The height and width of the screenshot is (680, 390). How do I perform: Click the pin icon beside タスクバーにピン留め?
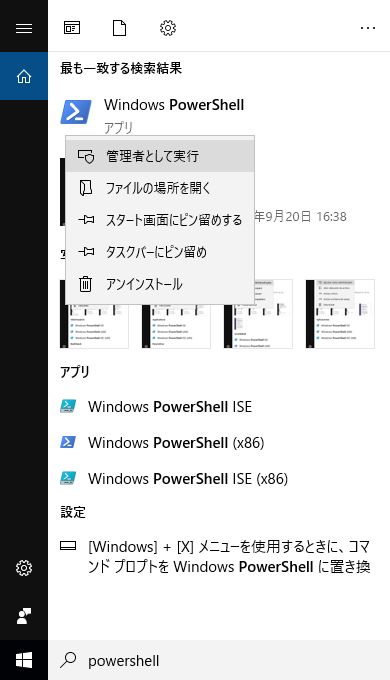pos(86,252)
